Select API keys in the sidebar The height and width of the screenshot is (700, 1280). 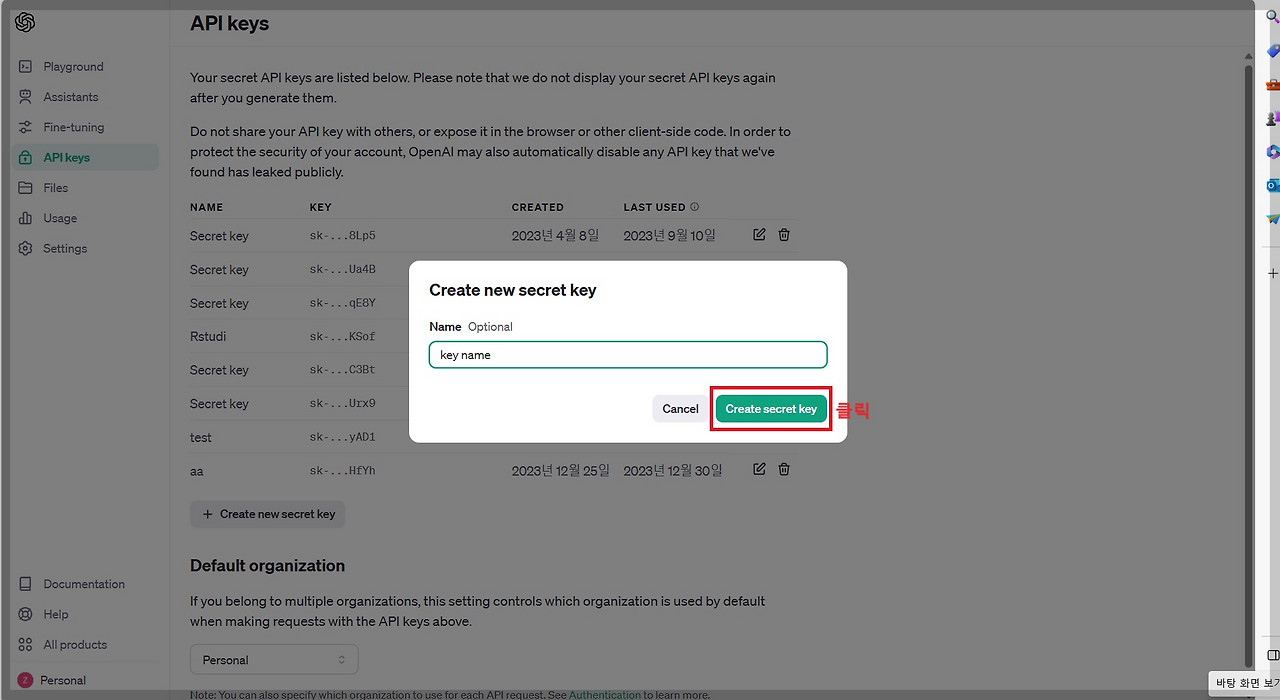pyautogui.click(x=86, y=157)
